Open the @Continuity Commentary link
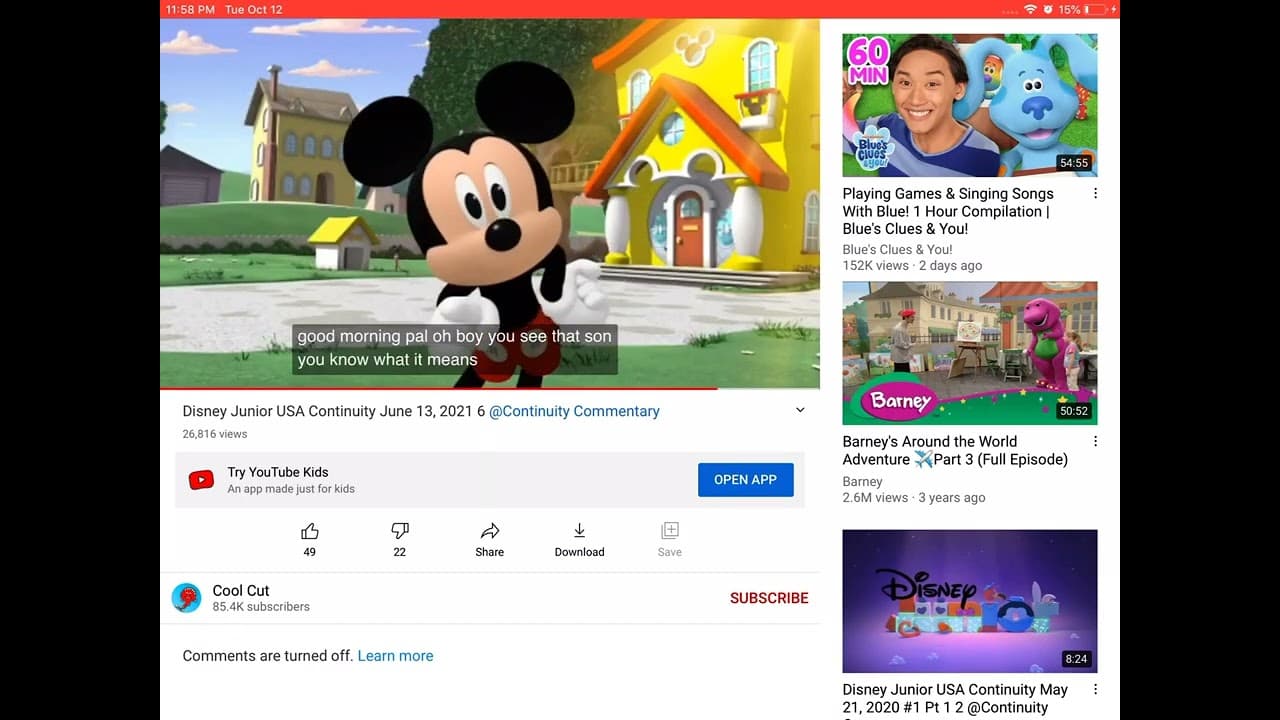 574,411
